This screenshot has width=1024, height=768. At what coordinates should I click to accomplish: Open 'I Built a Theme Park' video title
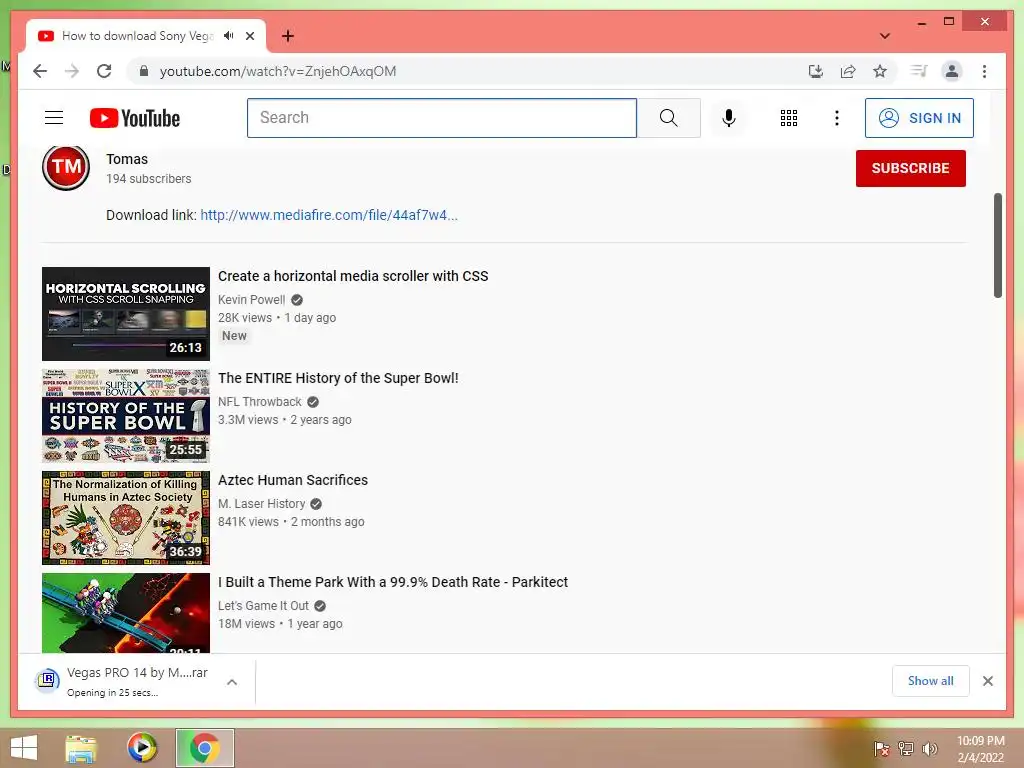(x=393, y=582)
